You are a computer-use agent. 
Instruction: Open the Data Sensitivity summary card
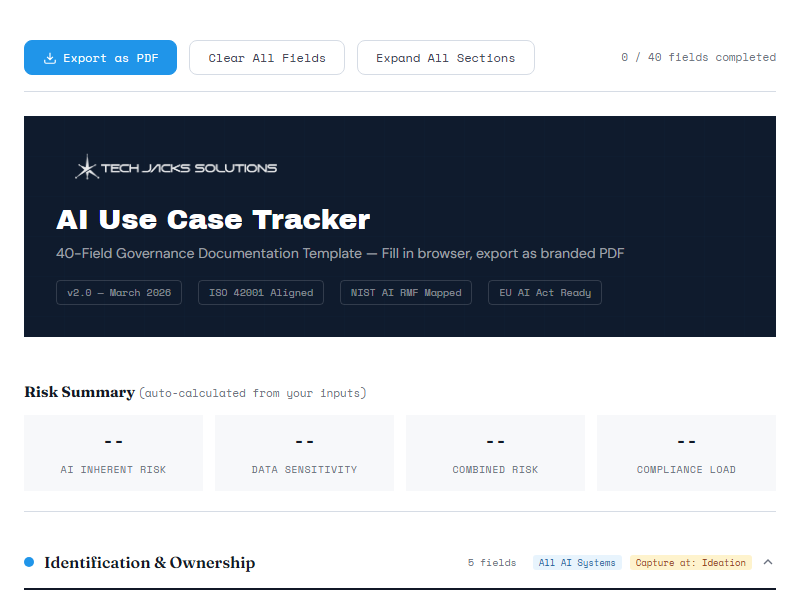tap(304, 452)
